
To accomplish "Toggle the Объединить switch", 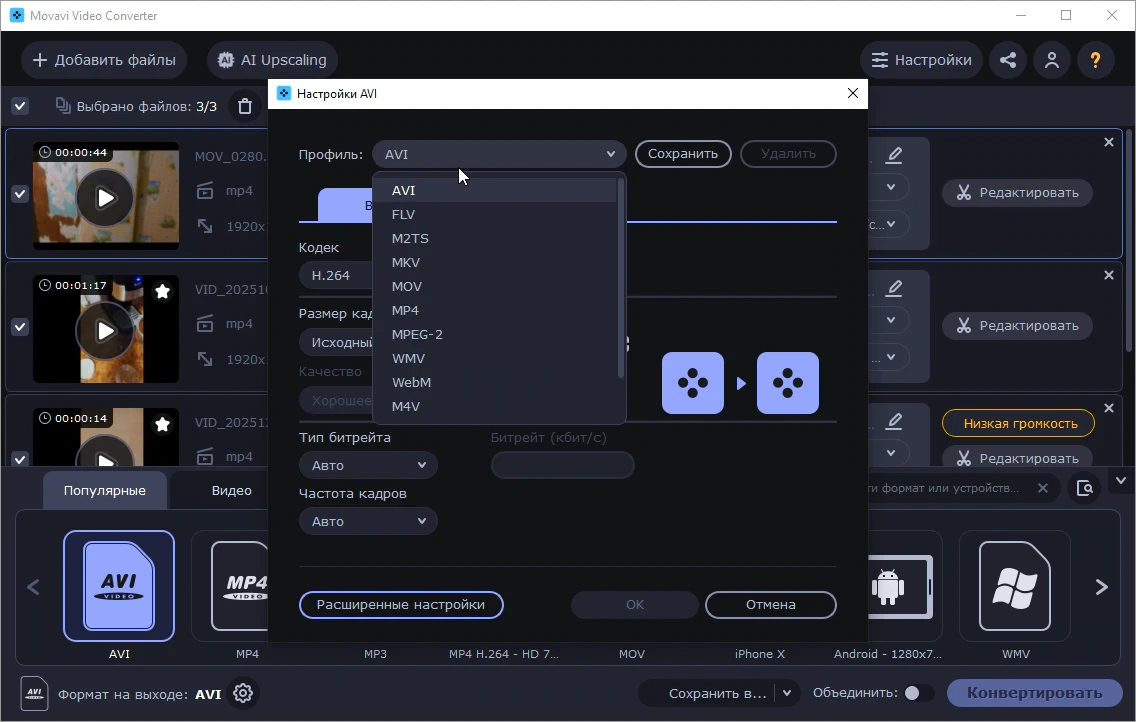I will (918, 693).
